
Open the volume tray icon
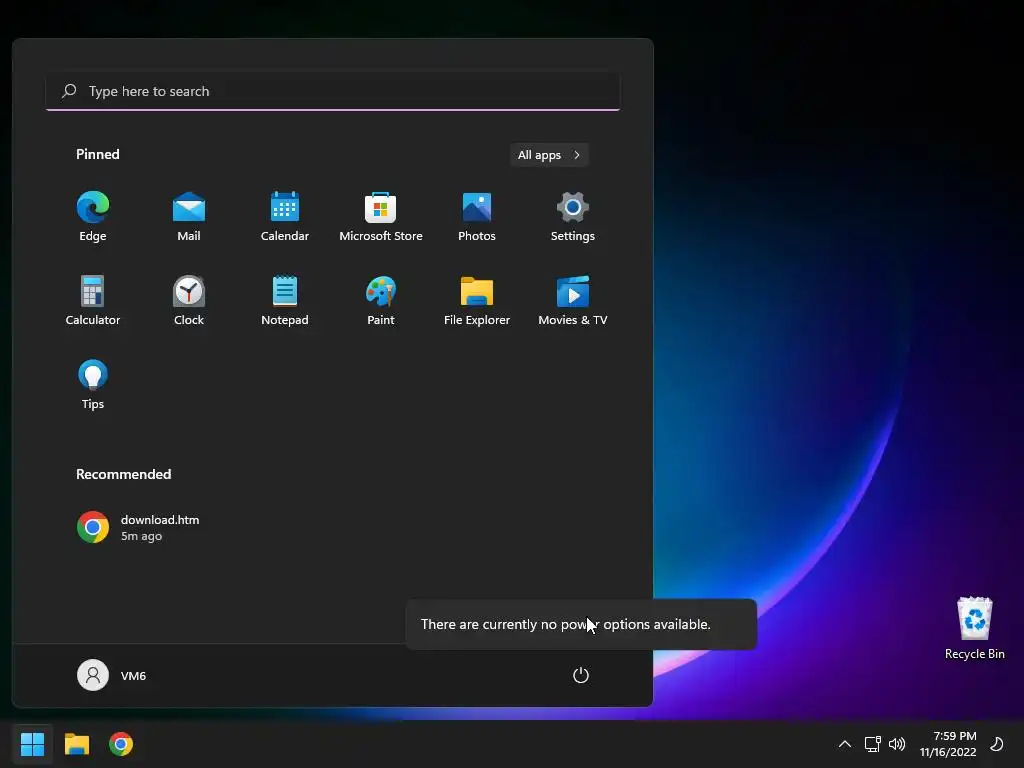tap(897, 744)
